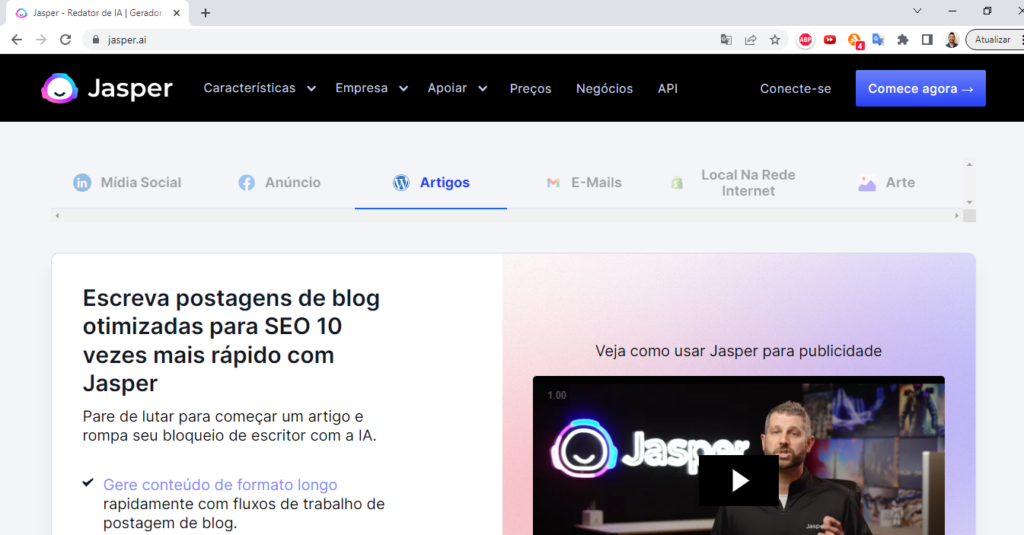Image resolution: width=1024 pixels, height=535 pixels.
Task: Click text Veja como usar Jasper para publicidade
Action: click(x=739, y=351)
